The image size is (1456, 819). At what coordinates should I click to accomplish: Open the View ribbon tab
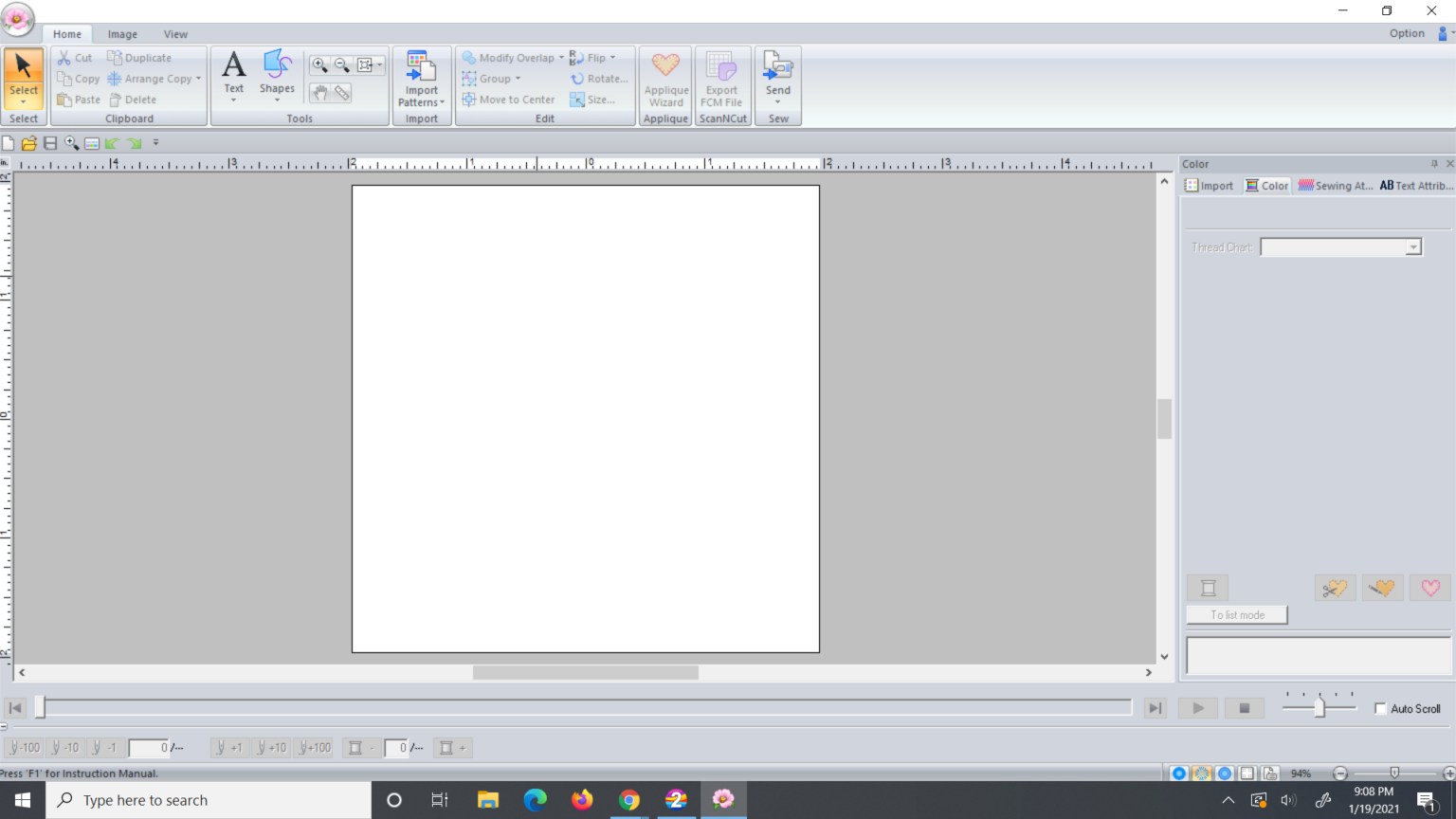[x=175, y=34]
